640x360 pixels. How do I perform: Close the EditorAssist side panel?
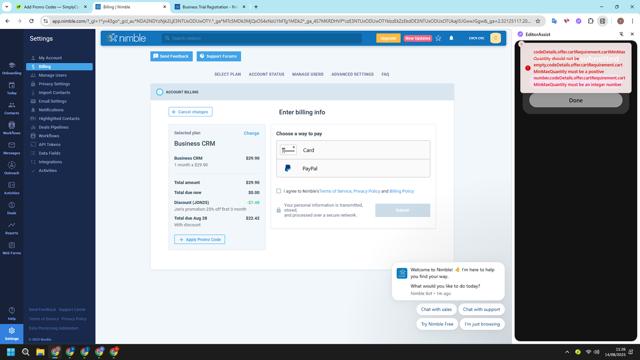tap(632, 34)
